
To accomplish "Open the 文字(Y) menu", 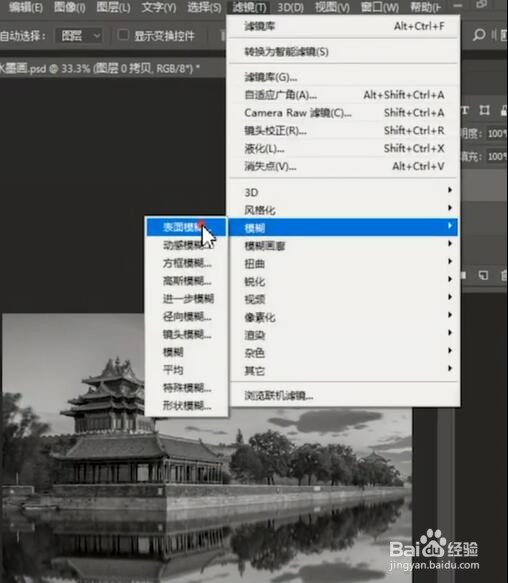I will pos(159,7).
